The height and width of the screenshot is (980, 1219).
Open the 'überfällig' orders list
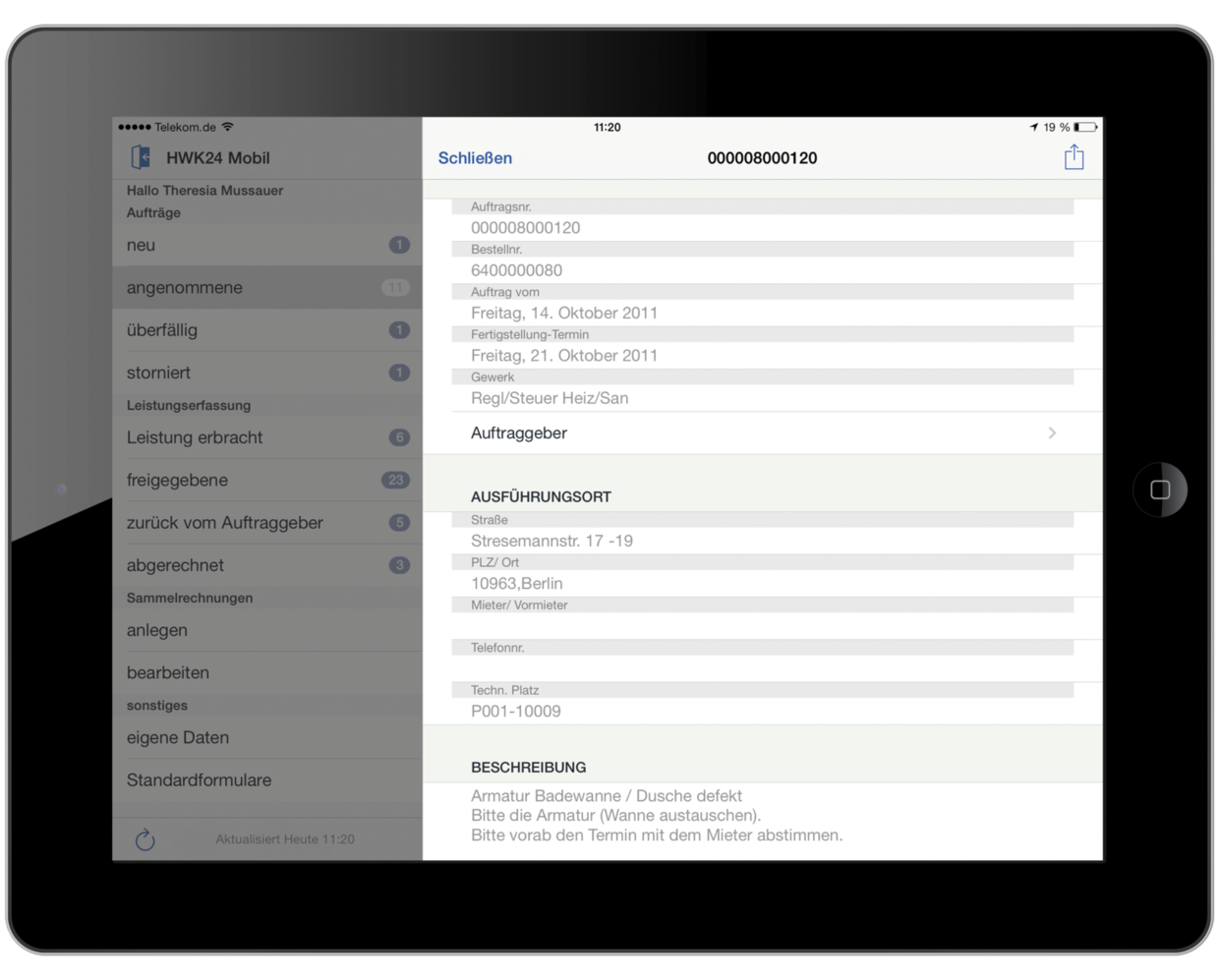click(267, 330)
